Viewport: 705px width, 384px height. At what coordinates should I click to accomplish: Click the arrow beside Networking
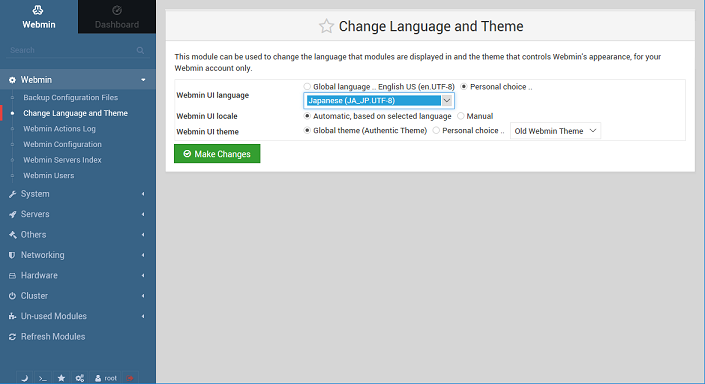click(143, 255)
